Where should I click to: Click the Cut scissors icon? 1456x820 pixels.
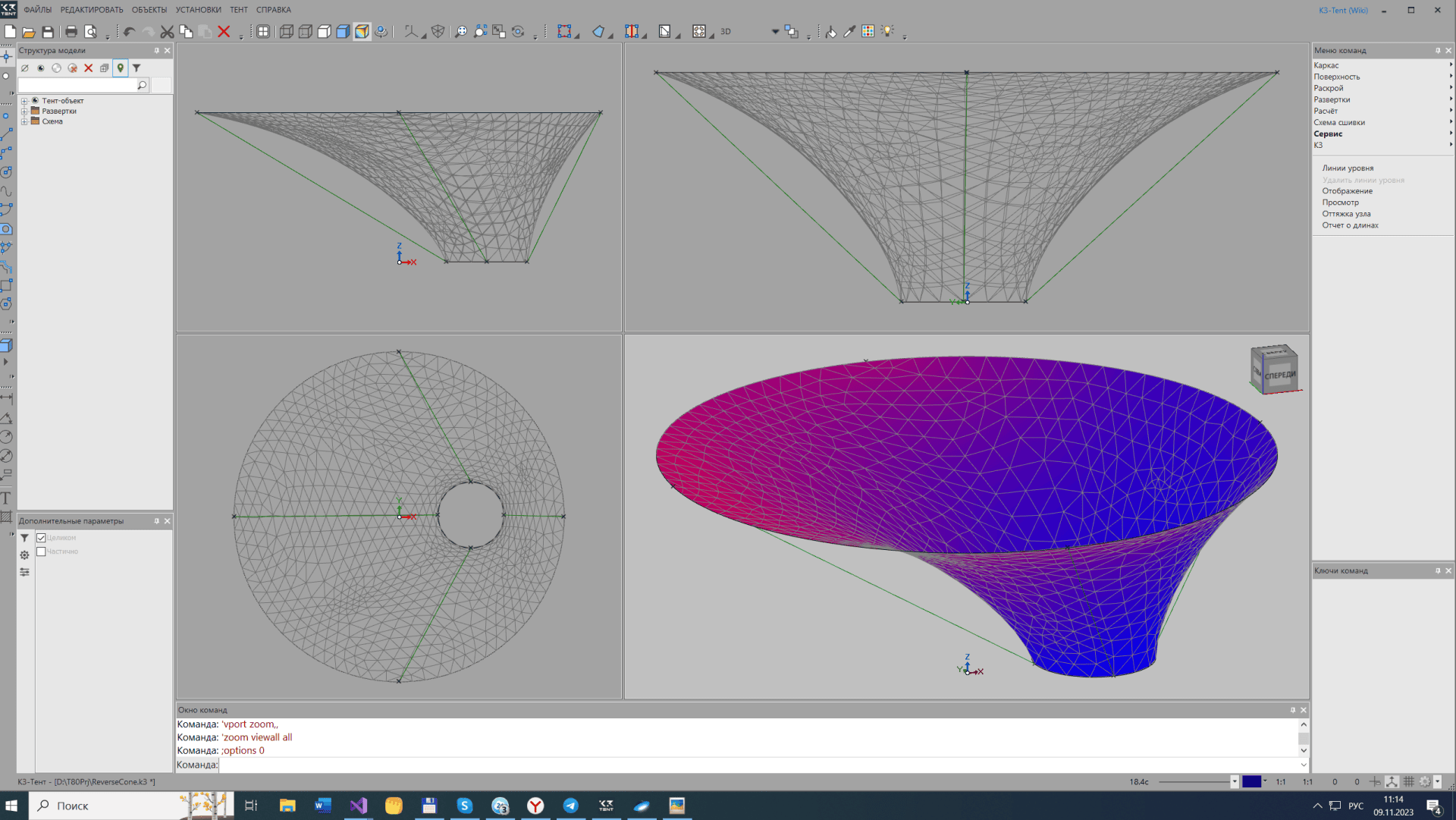click(x=167, y=32)
